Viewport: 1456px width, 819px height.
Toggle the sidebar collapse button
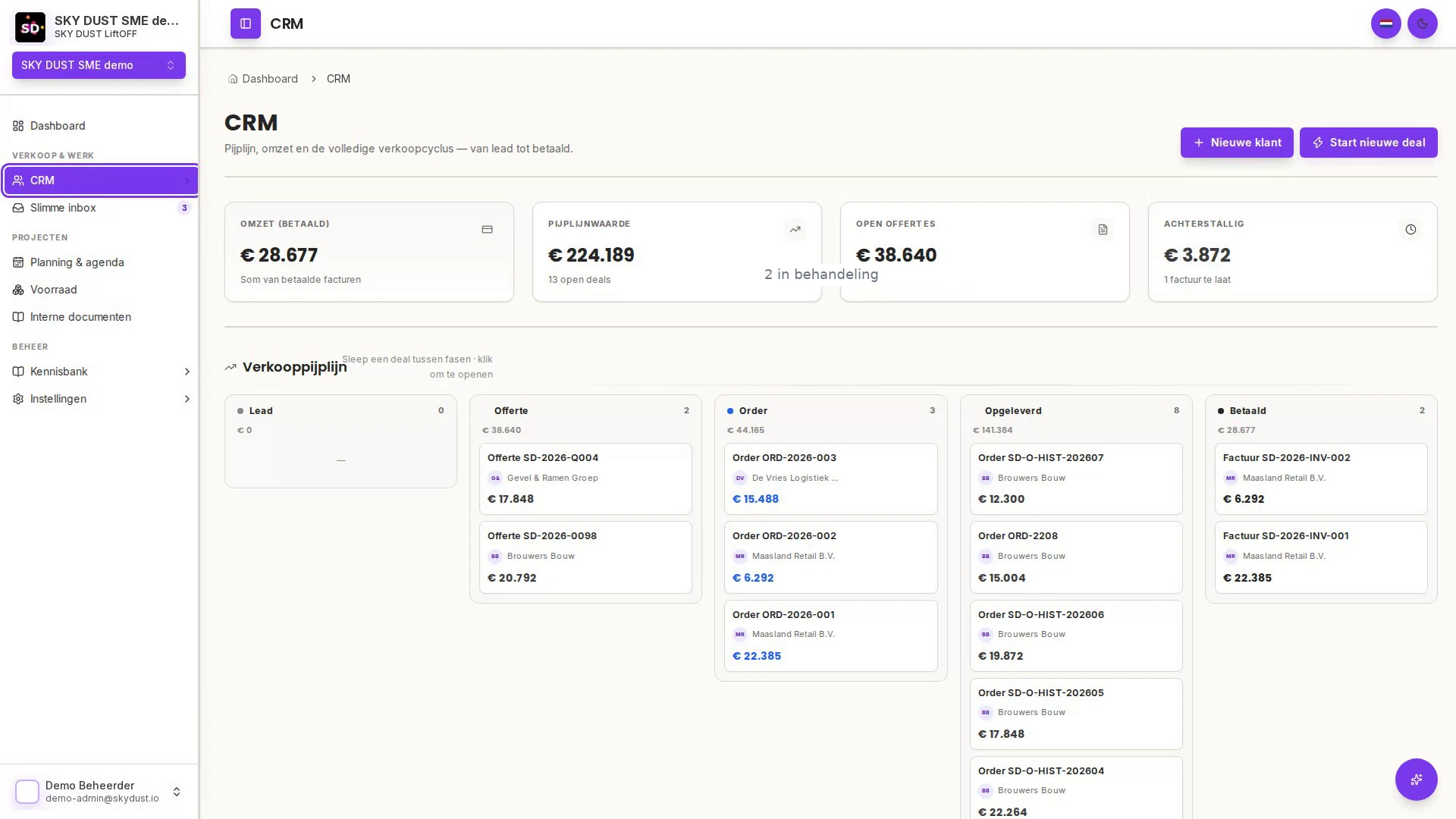pos(246,24)
